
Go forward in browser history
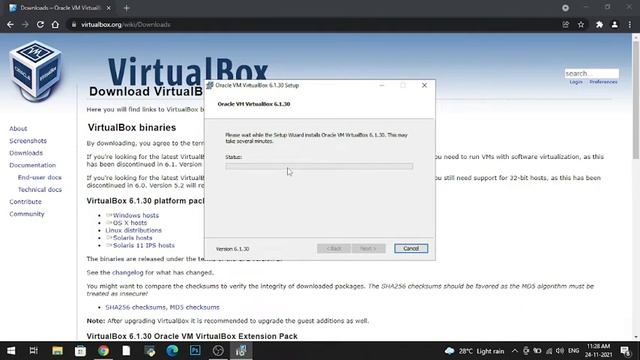pos(25,24)
